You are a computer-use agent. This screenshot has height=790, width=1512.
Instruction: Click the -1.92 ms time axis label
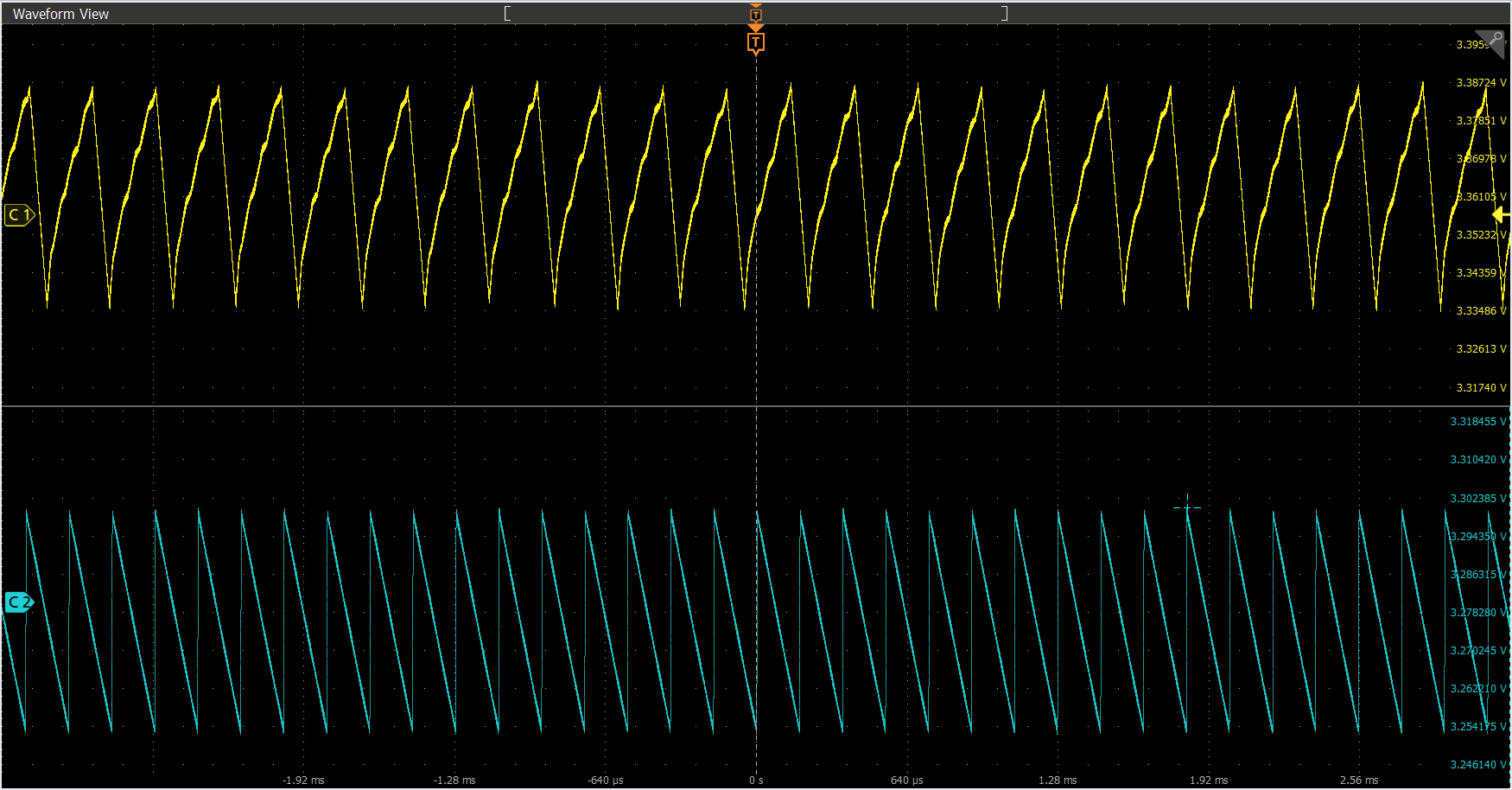click(x=303, y=780)
